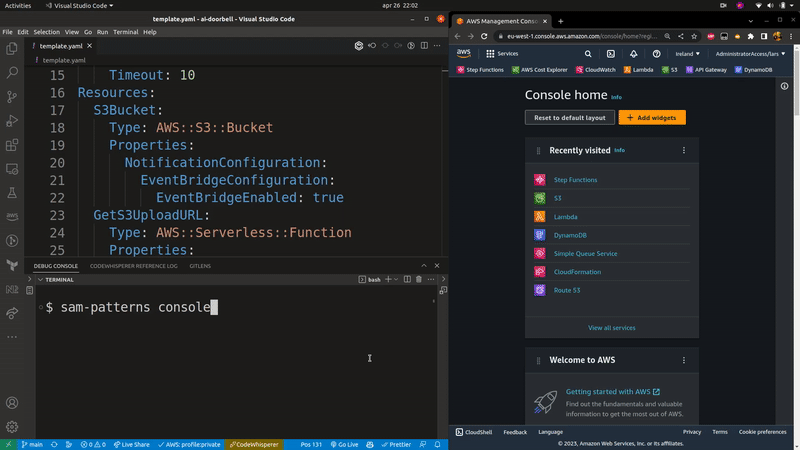The width and height of the screenshot is (800, 450).
Task: Click CodeWhisperer status bar item
Action: pyautogui.click(x=254, y=444)
